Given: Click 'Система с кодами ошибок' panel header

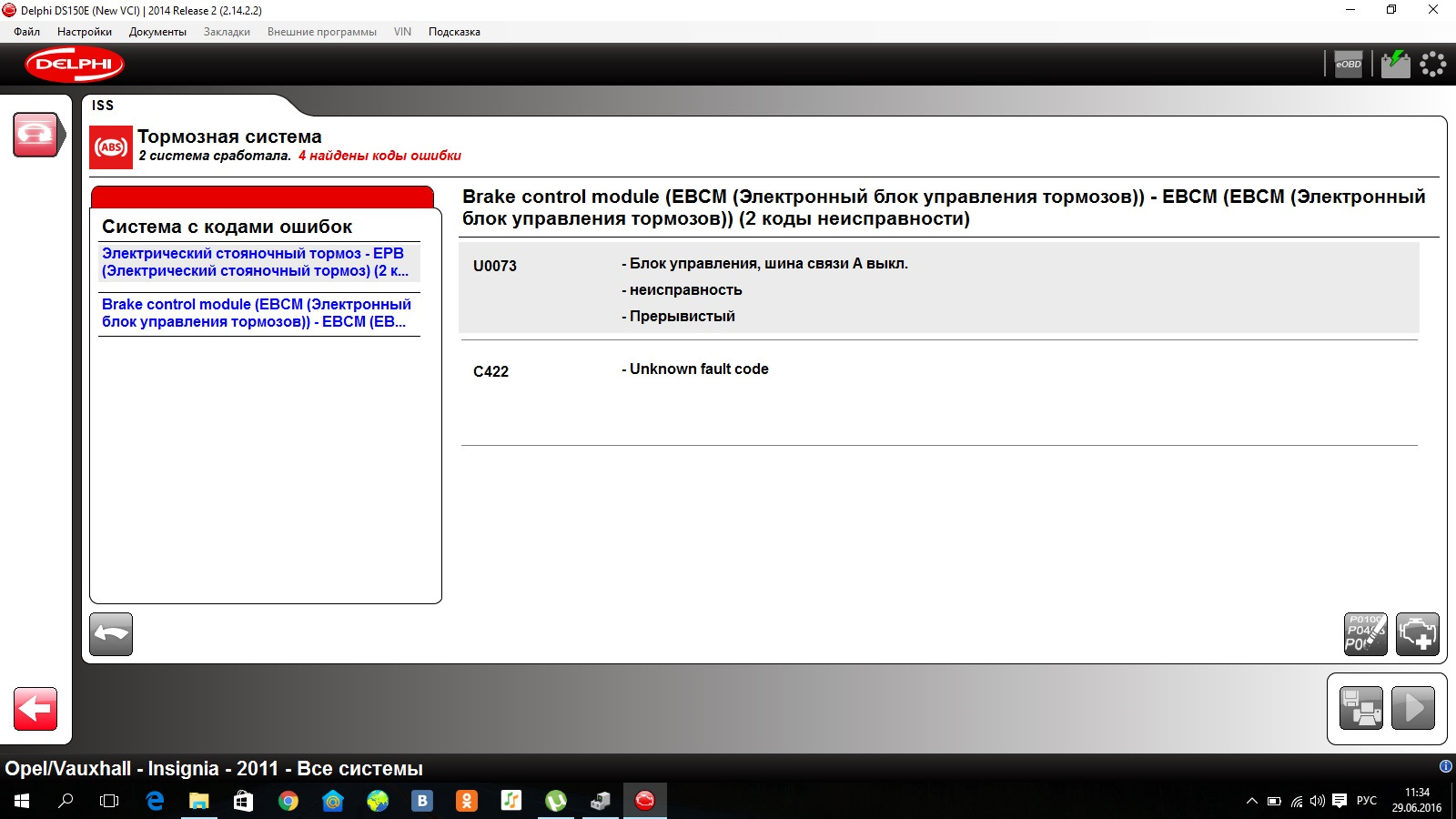Looking at the screenshot, I should click(x=227, y=227).
